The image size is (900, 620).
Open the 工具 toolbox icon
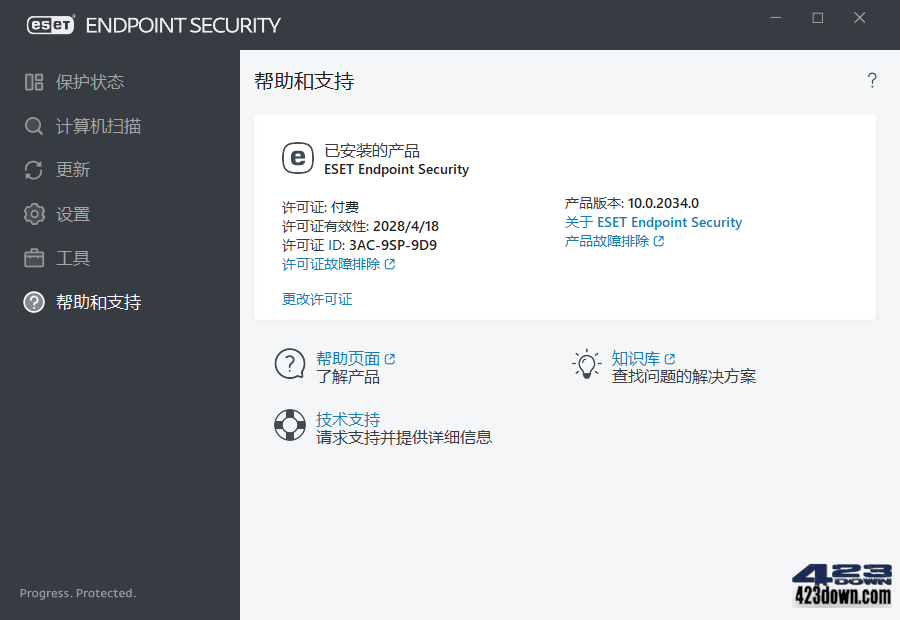[x=33, y=258]
